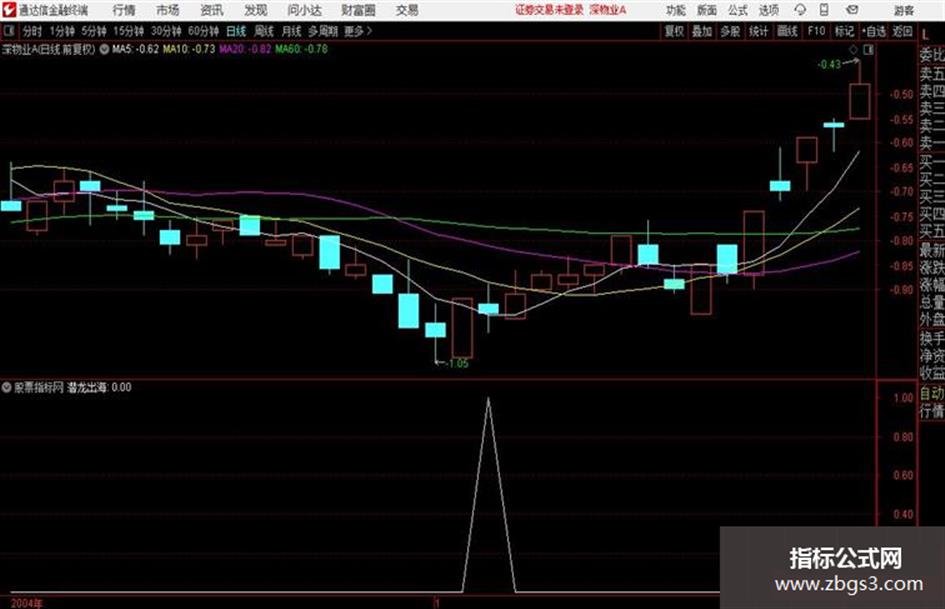Select the 月线 monthly chart tab
The width and height of the screenshot is (945, 609).
292,31
